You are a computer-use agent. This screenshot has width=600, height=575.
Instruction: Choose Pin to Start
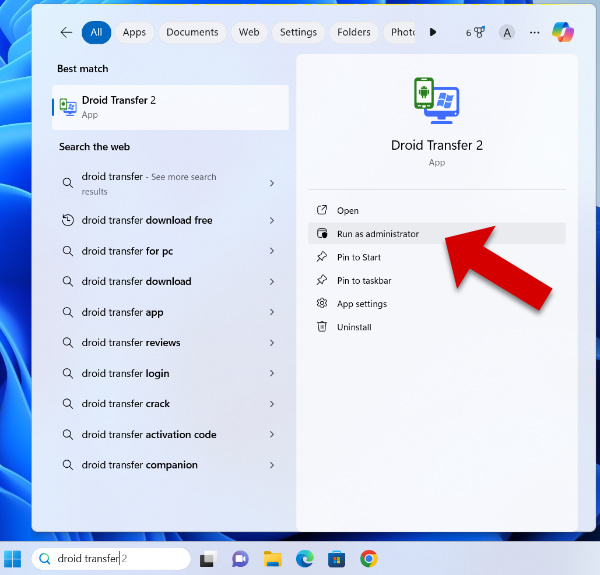pos(437,257)
